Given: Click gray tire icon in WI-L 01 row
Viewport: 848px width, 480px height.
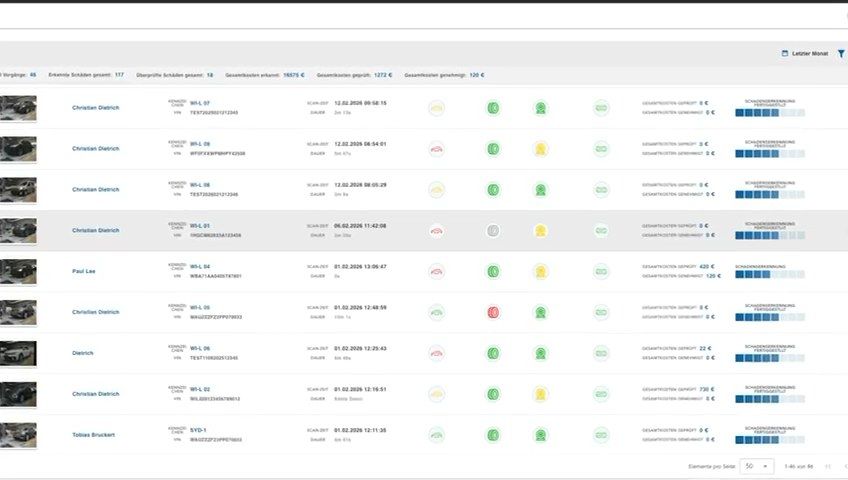Looking at the screenshot, I should point(493,231).
